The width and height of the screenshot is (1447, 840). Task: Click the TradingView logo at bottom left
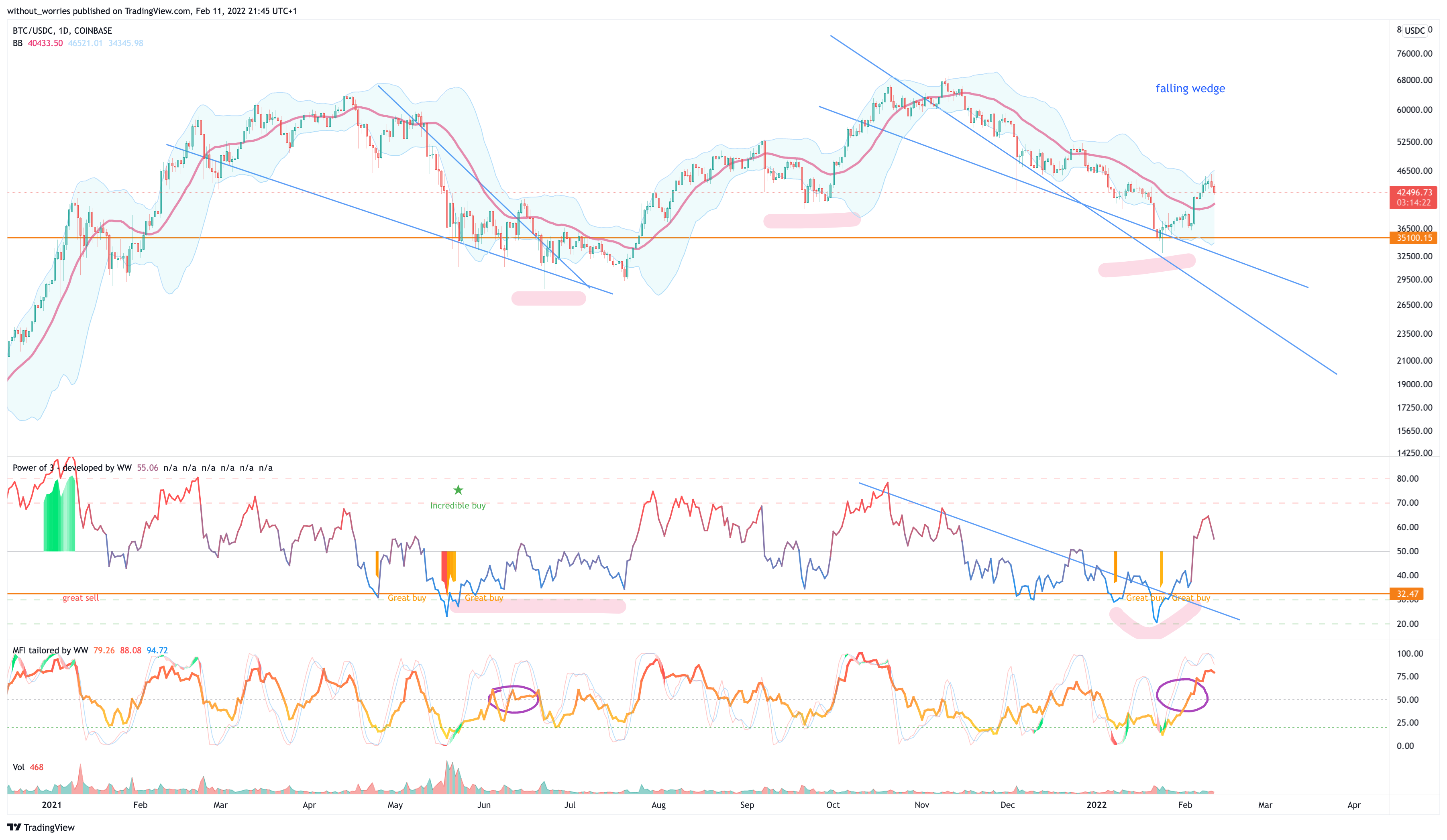[41, 827]
